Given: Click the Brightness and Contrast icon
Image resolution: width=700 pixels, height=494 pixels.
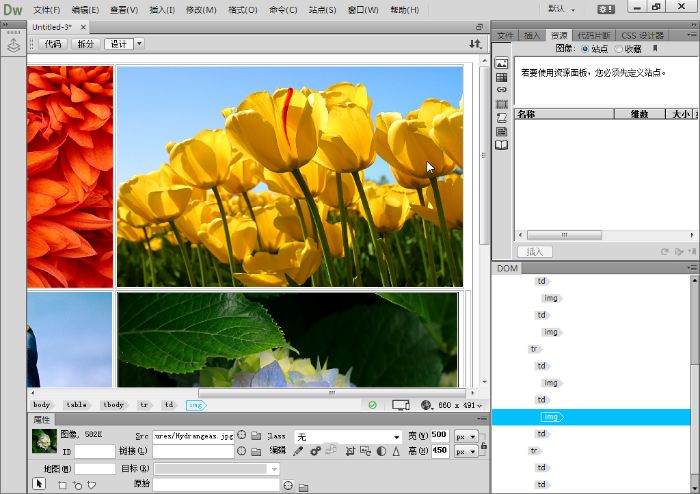Looking at the screenshot, I should 382,452.
